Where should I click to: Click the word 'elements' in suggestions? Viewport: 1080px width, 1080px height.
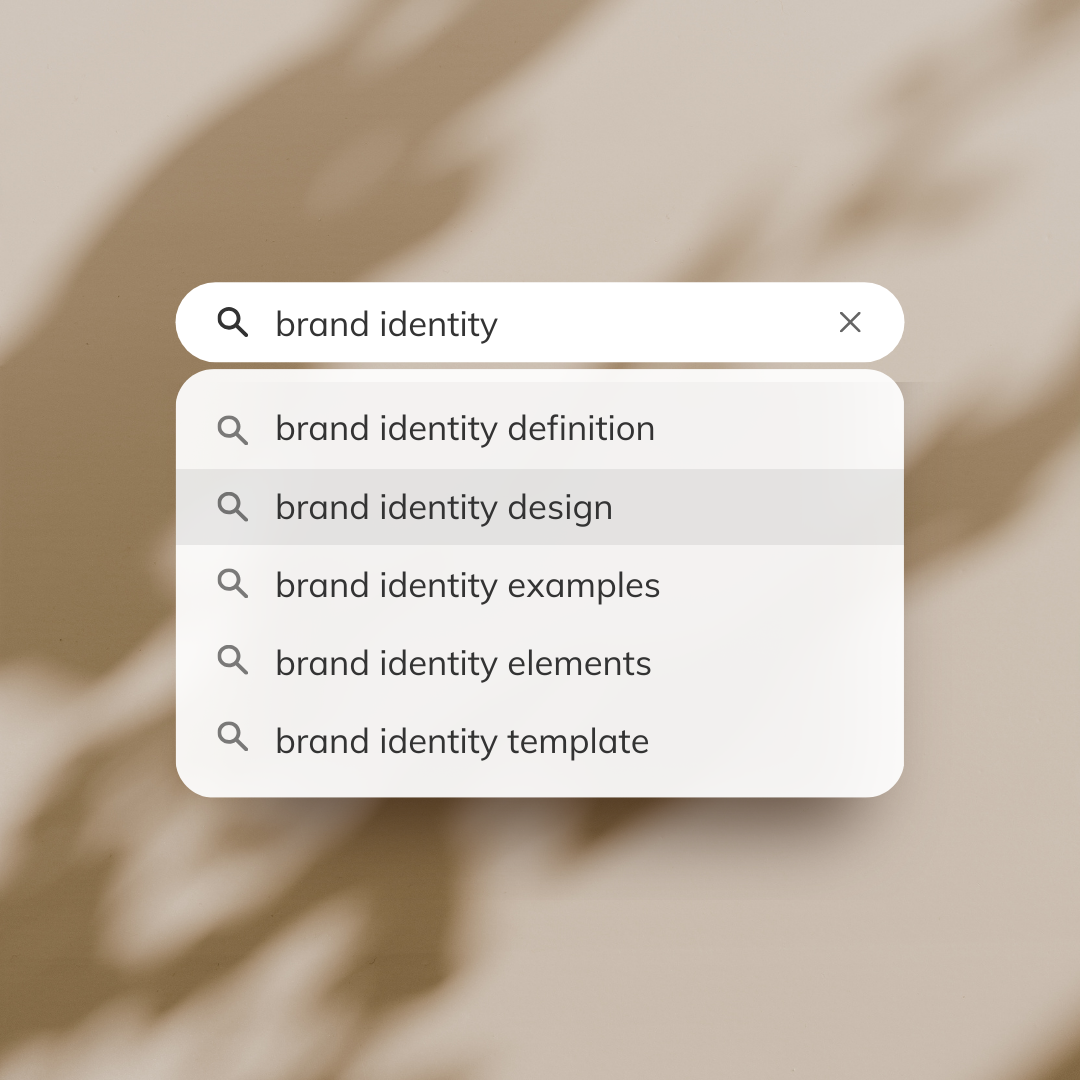(x=579, y=664)
